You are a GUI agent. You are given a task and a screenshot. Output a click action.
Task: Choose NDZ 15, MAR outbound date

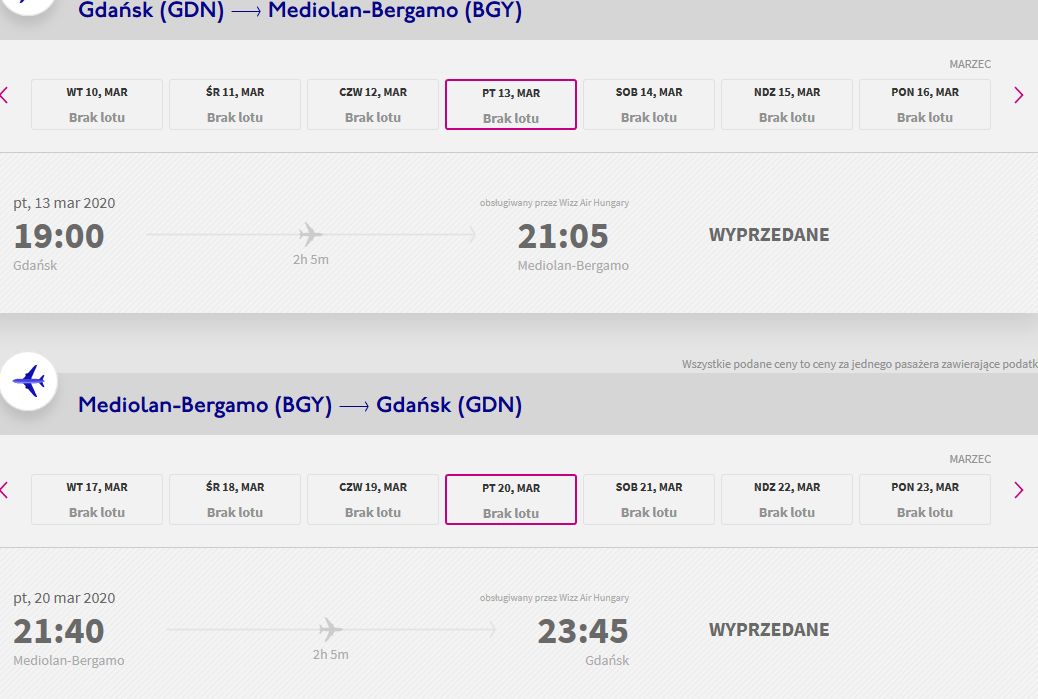[787, 104]
